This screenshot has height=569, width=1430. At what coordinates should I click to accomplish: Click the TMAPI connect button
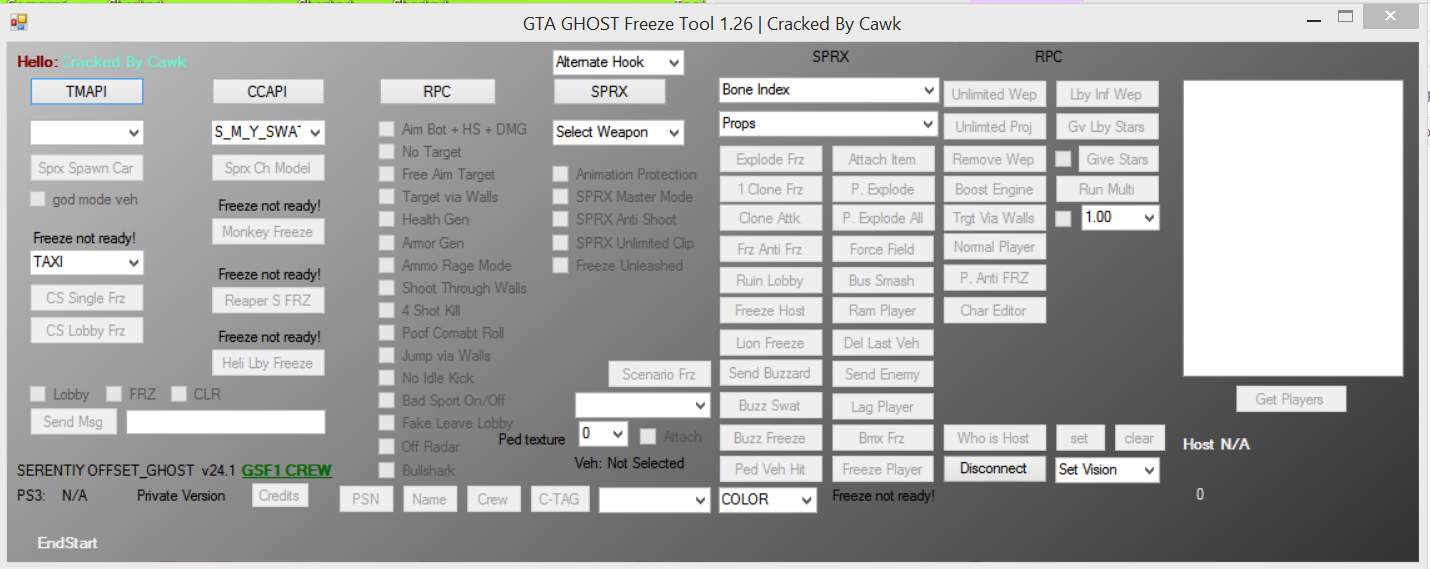87,91
